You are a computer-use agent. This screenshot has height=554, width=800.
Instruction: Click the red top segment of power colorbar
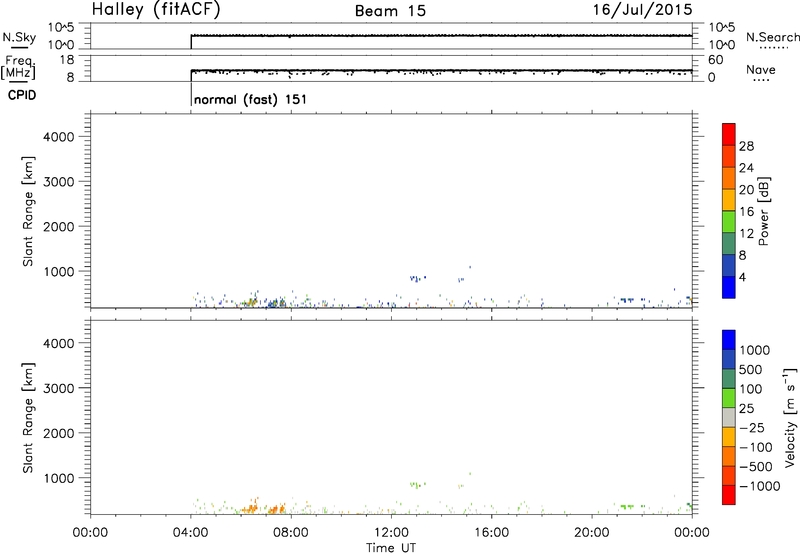click(729, 134)
